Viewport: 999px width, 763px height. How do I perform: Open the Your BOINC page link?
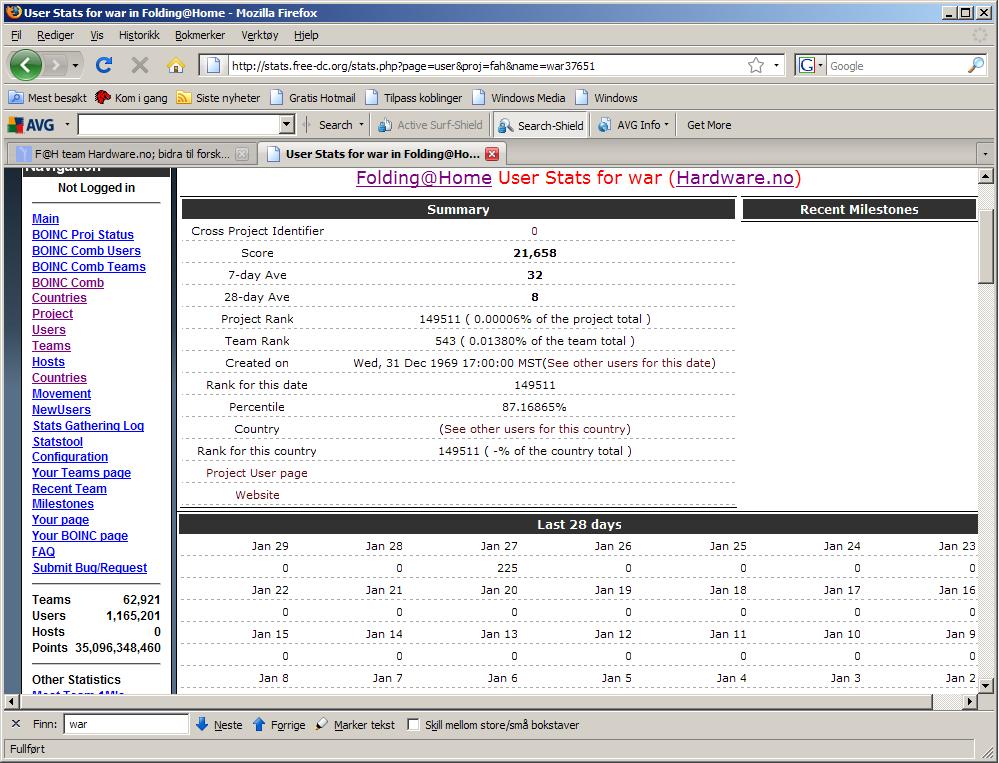80,536
